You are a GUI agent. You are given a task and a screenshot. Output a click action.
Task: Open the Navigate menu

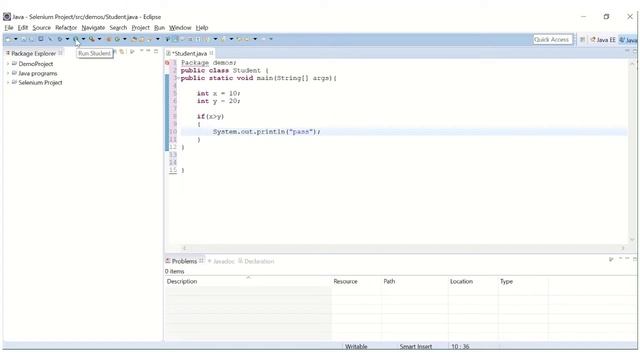click(93, 28)
